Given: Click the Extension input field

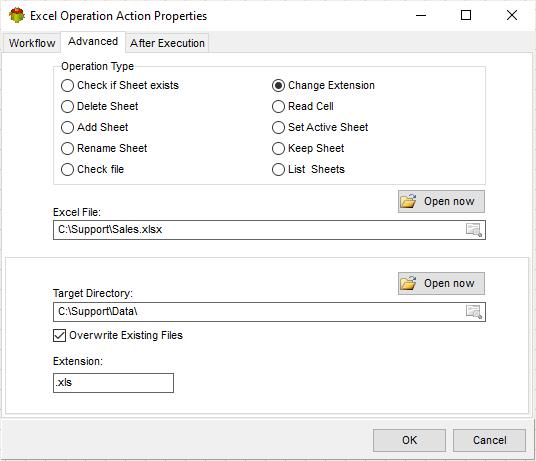Looking at the screenshot, I should point(113,383).
